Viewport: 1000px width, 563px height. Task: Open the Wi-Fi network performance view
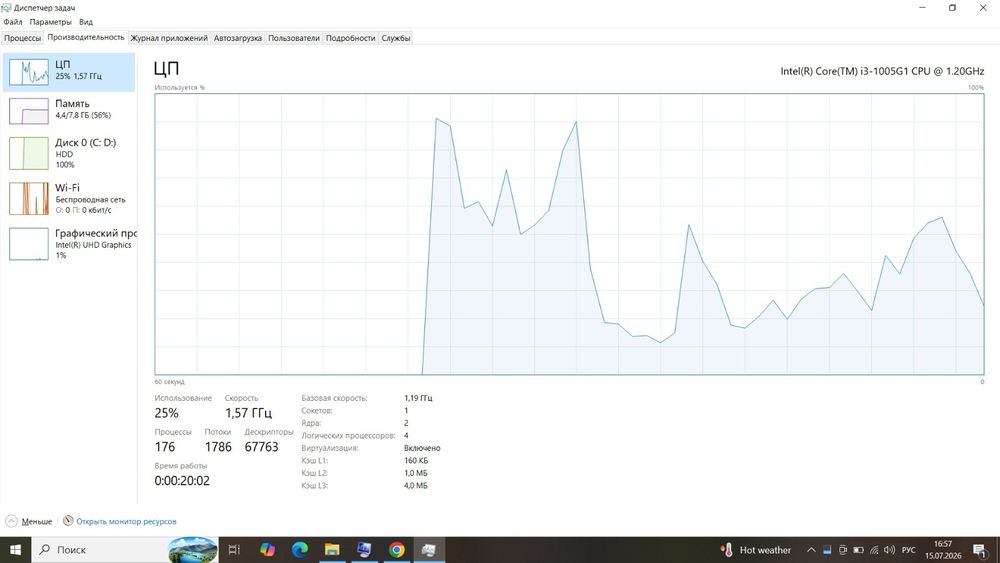tap(68, 198)
